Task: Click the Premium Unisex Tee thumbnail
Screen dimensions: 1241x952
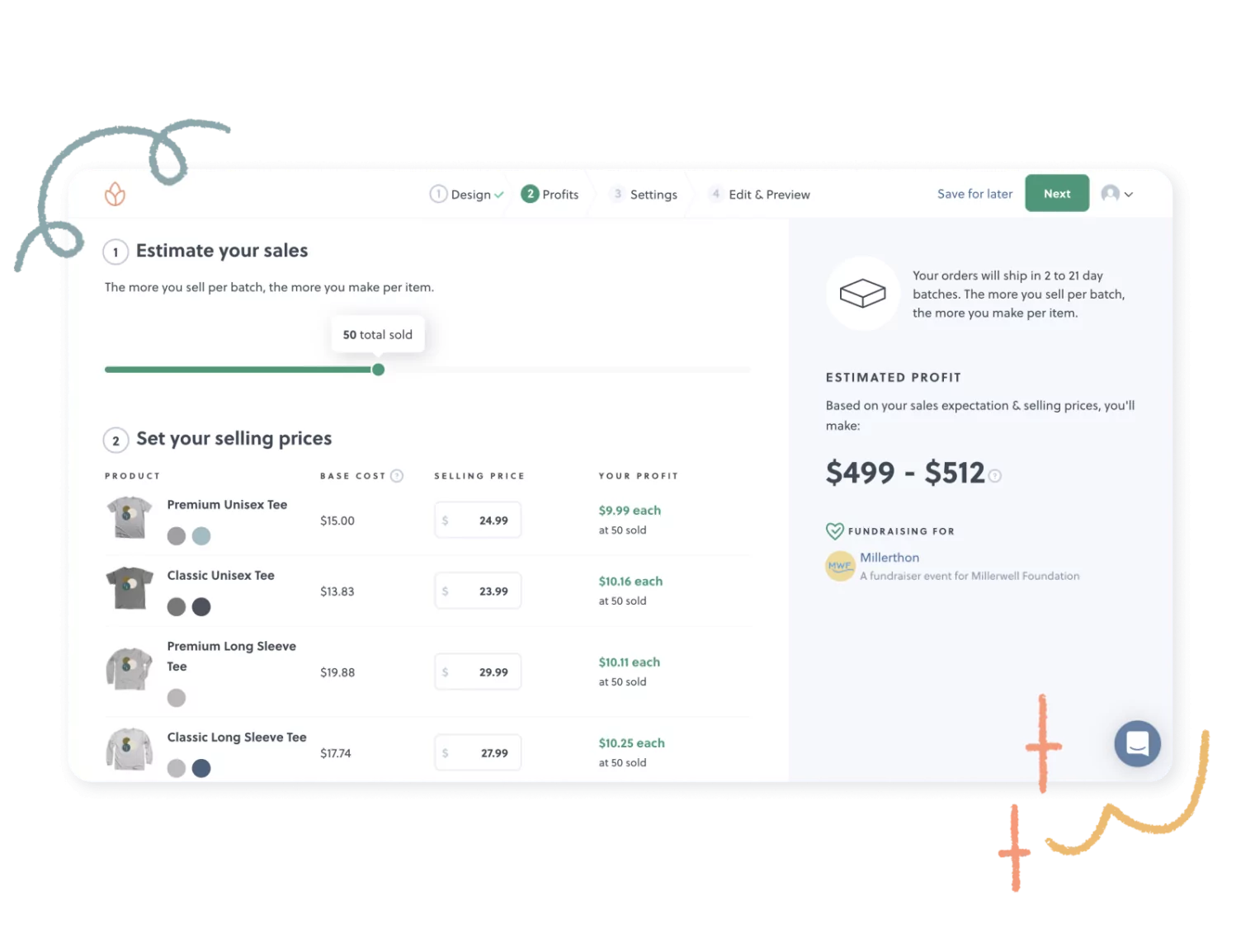Action: [x=130, y=518]
